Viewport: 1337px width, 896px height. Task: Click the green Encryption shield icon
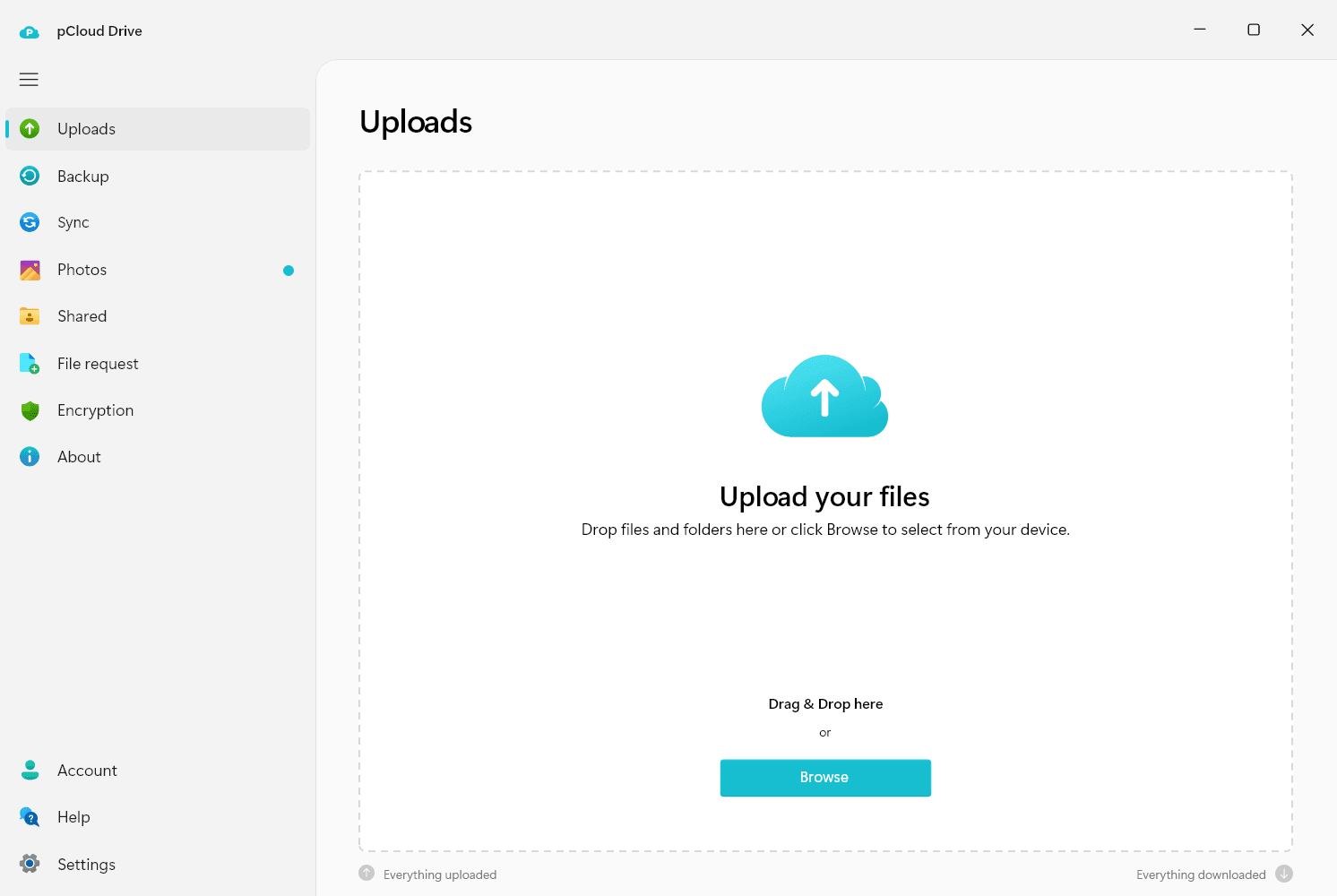click(x=30, y=410)
